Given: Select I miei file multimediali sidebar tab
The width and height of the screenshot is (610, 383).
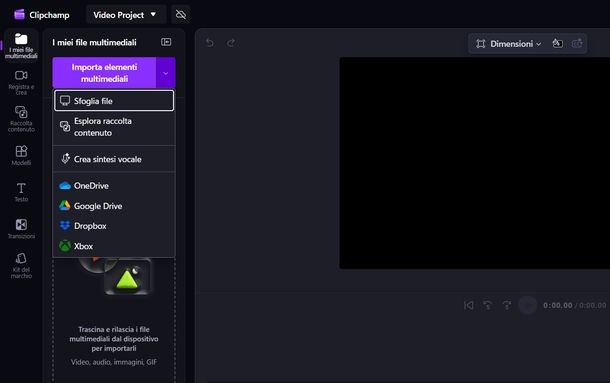Looking at the screenshot, I should (21, 46).
